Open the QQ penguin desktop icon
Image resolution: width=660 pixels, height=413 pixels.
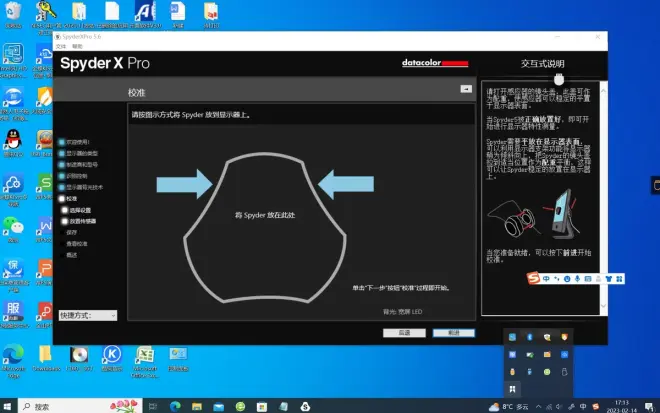[13, 143]
